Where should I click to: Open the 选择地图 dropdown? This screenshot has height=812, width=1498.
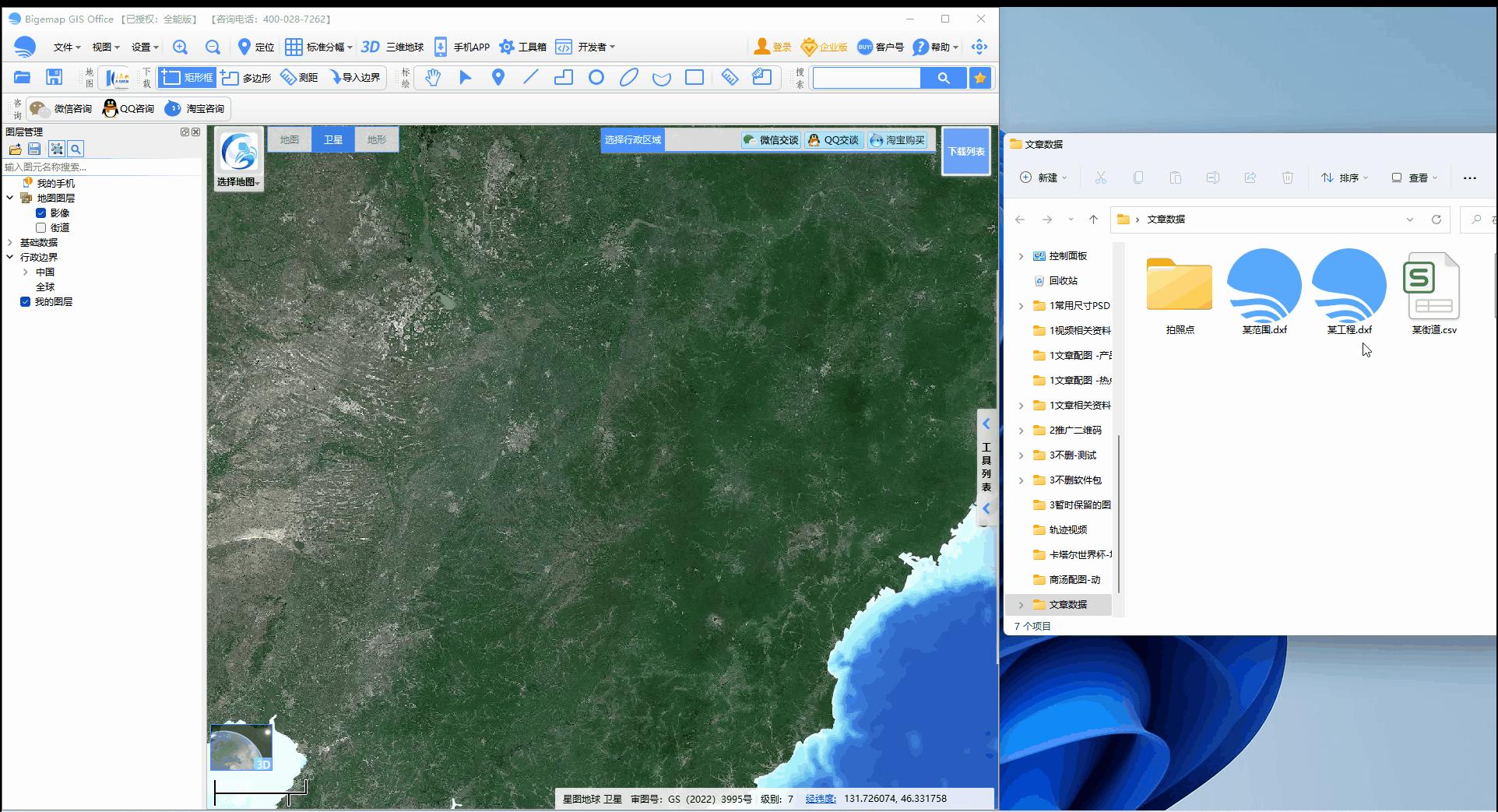(238, 181)
